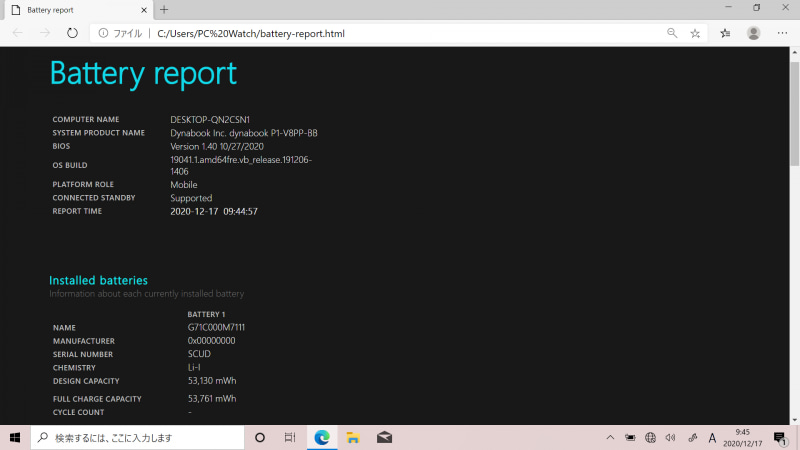Image resolution: width=800 pixels, height=450 pixels.
Task: Click the taskbar clock showing 9:45
Action: [742, 438]
